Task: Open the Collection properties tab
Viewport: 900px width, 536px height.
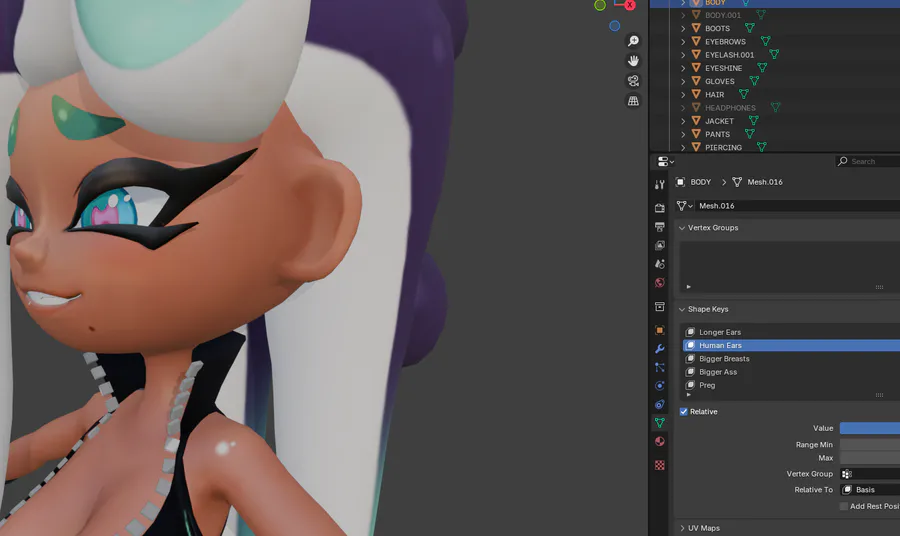Action: pos(660,306)
